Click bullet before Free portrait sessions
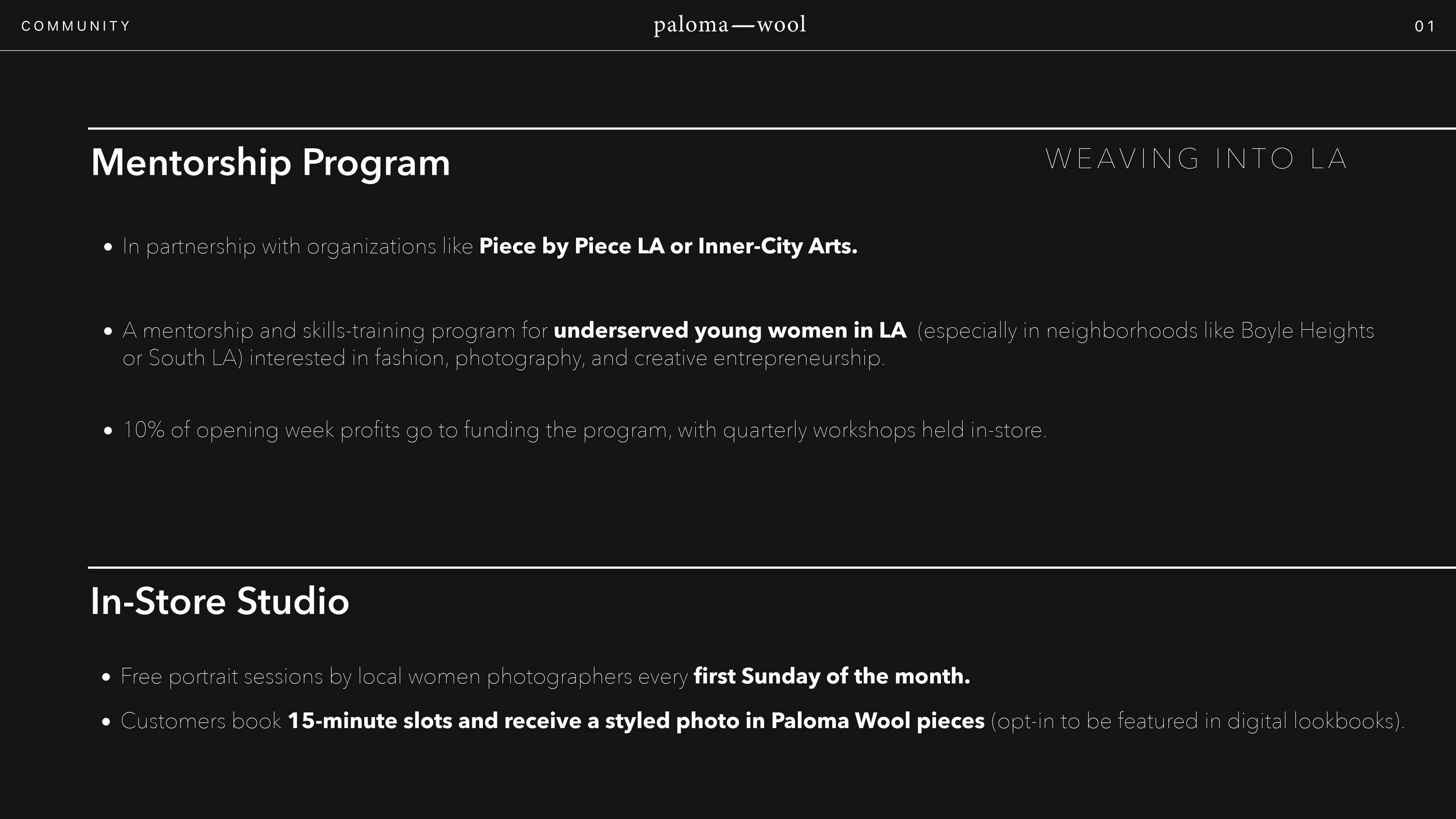This screenshot has width=1456, height=819. [106, 677]
